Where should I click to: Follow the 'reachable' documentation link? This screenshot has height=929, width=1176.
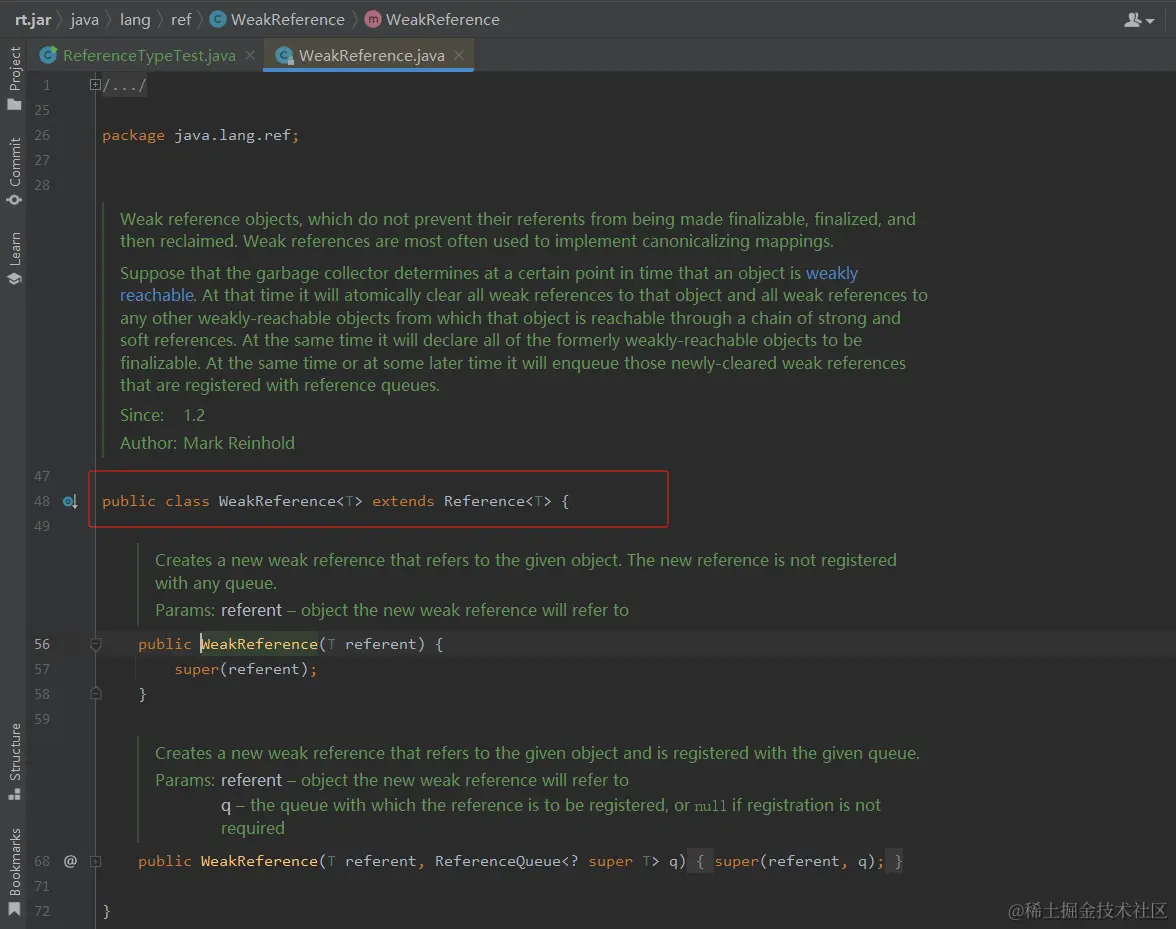pos(157,295)
